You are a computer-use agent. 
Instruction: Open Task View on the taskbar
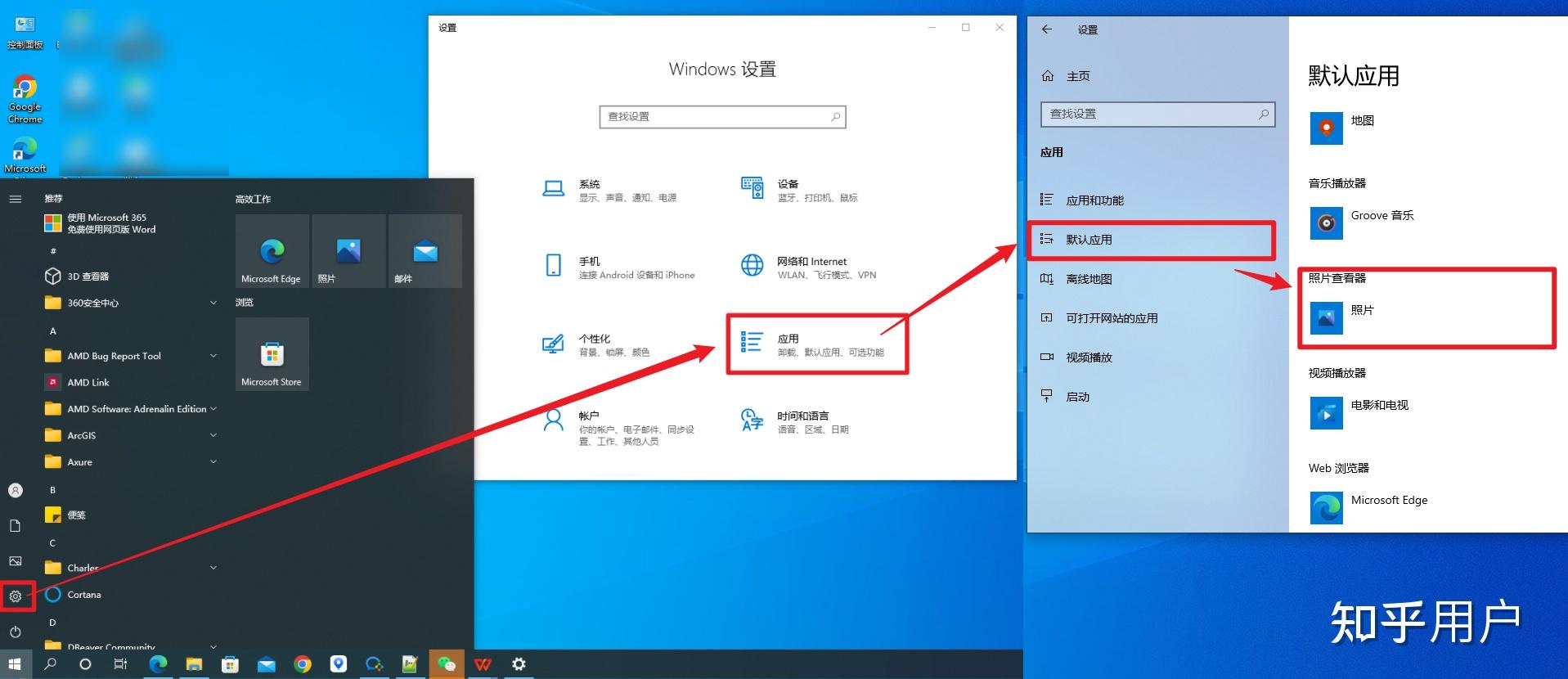point(120,664)
